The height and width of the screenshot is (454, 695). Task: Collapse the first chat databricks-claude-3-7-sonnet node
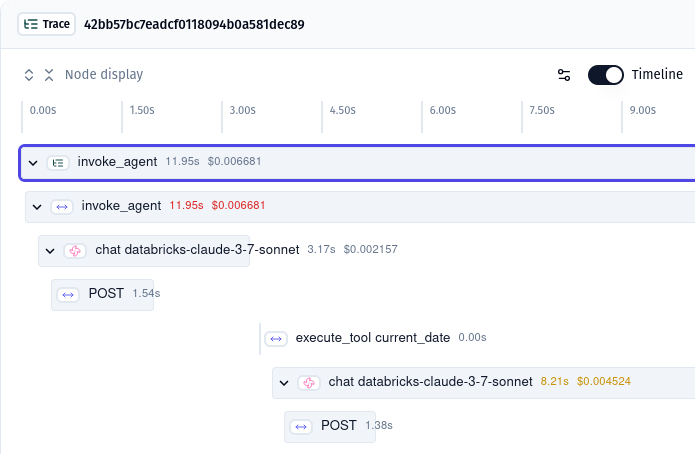pos(50,250)
